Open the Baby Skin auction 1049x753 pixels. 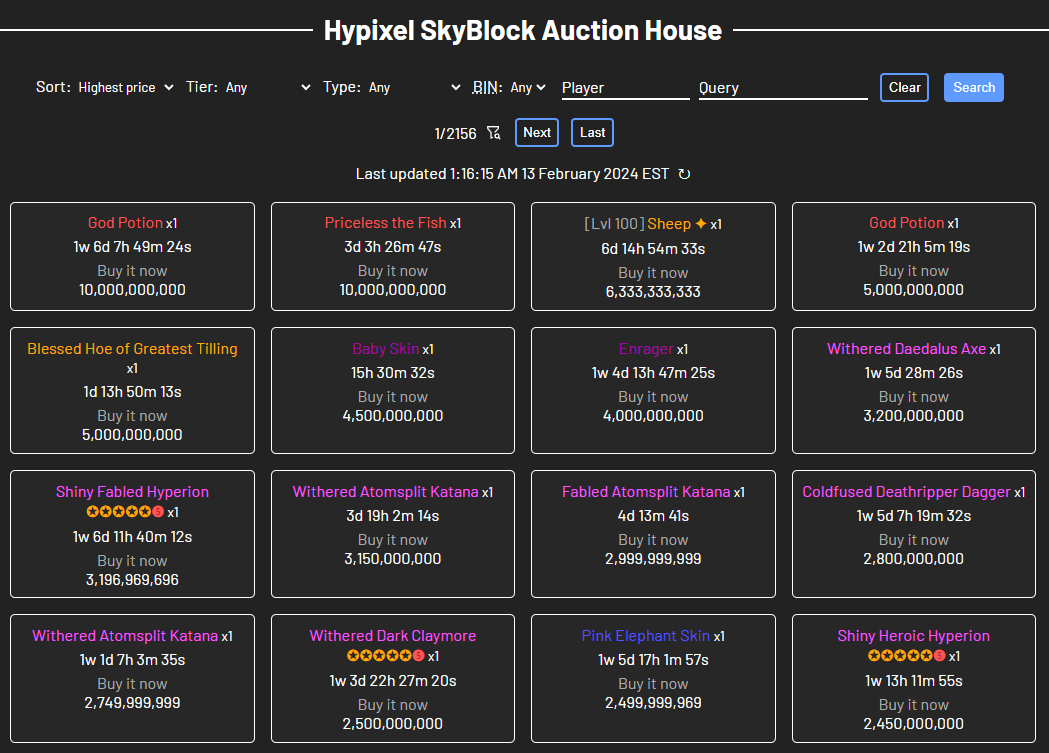(x=393, y=391)
